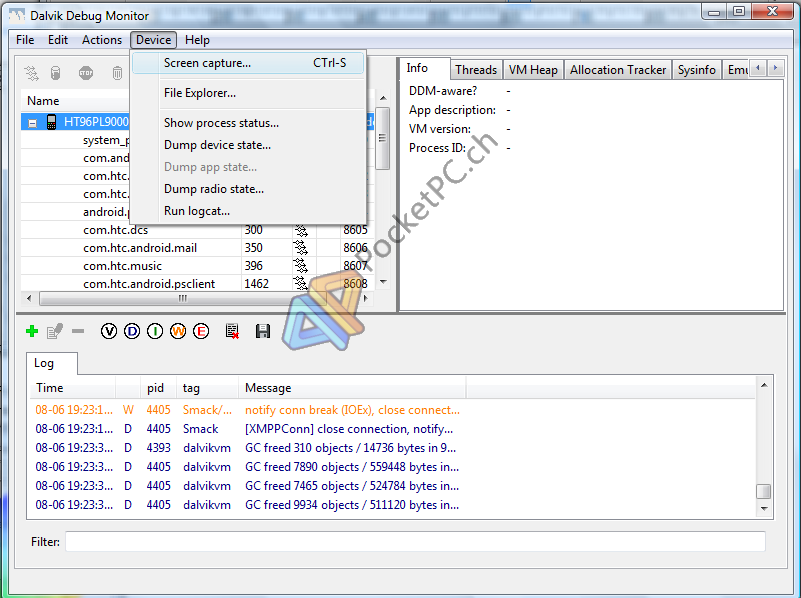Show more tabs with right arrow
This screenshot has width=801, height=598.
tap(775, 68)
